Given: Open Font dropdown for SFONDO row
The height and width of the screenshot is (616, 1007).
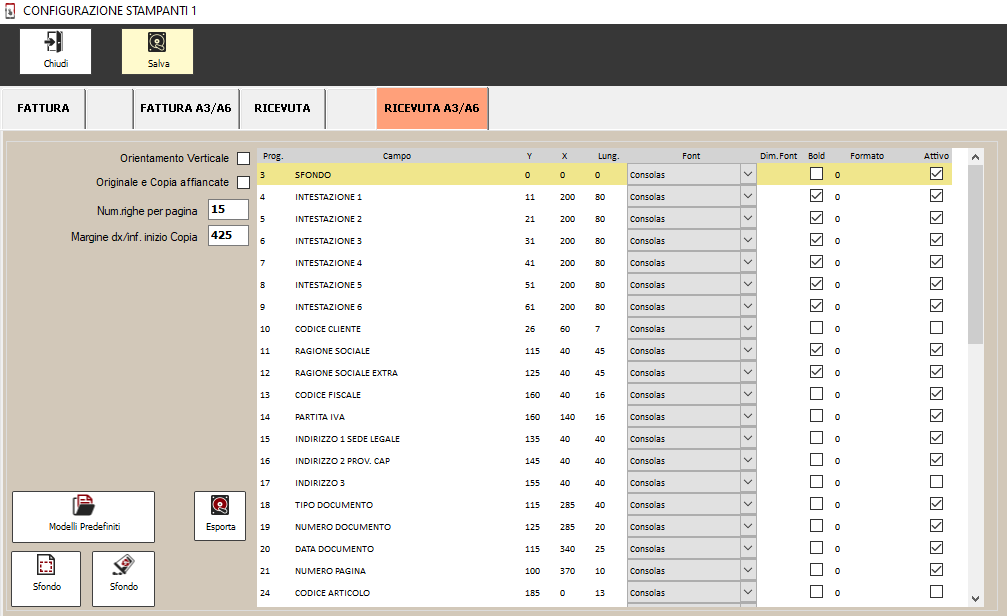Looking at the screenshot, I should pos(747,174).
